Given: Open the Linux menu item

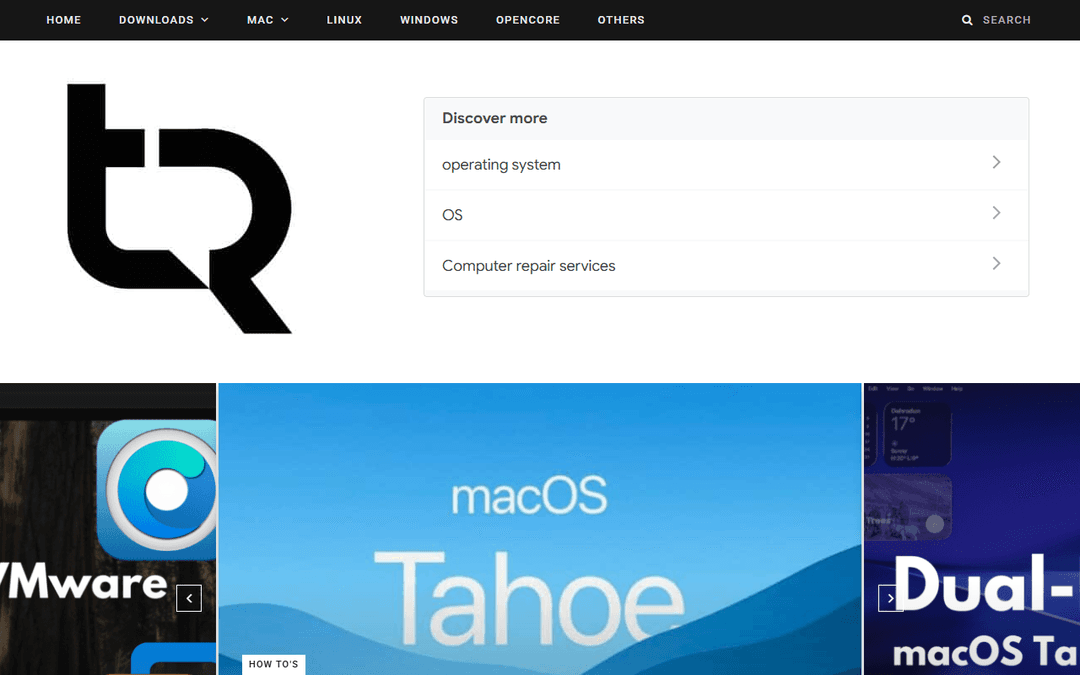Looking at the screenshot, I should tap(344, 20).
